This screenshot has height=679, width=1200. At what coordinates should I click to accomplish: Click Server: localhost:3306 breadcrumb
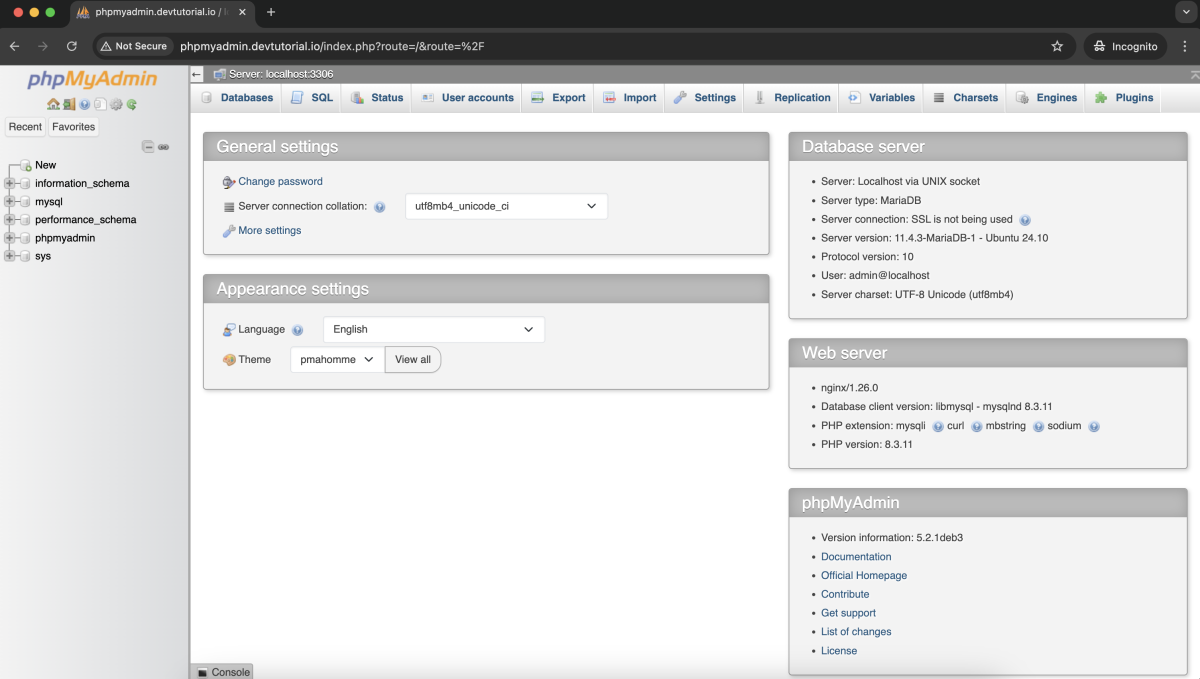click(x=280, y=74)
